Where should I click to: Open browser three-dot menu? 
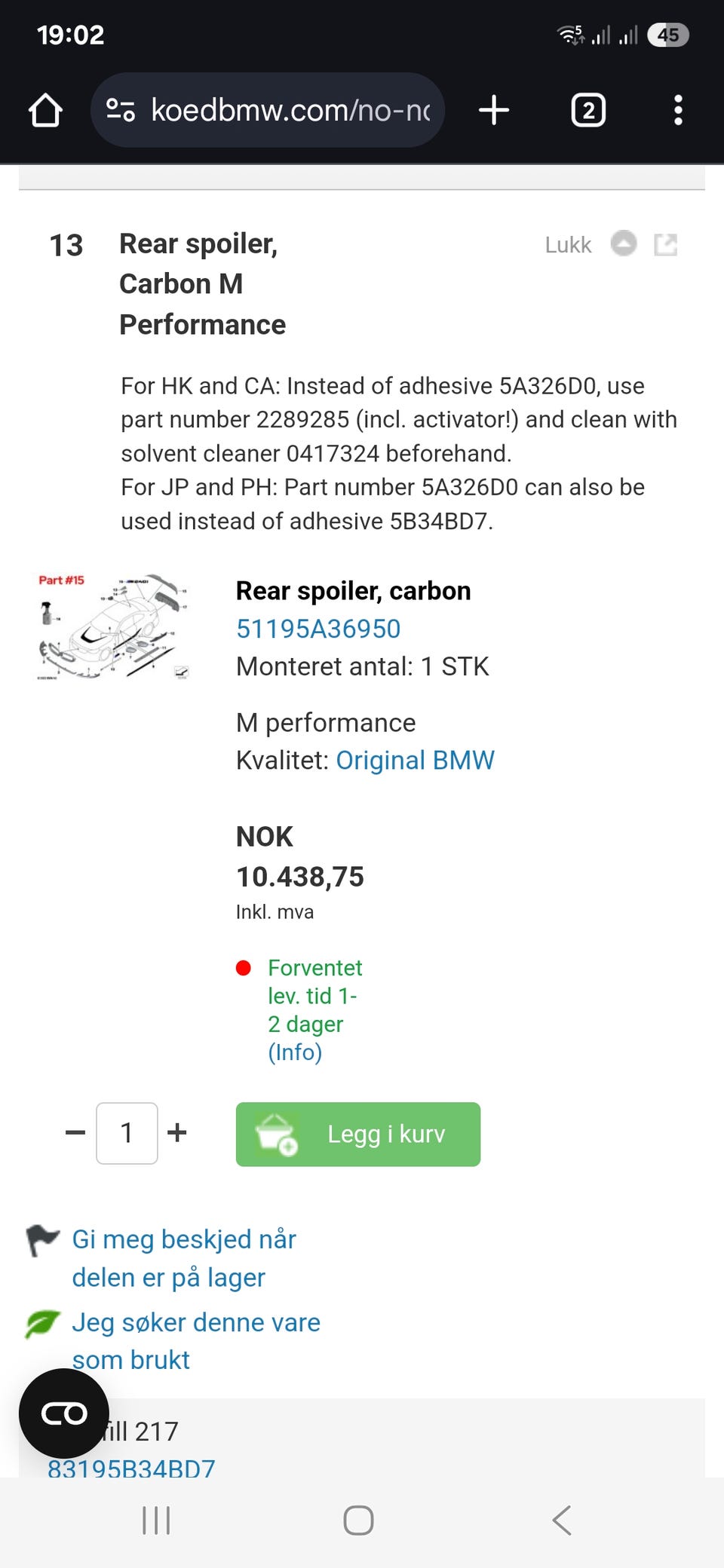point(678,110)
